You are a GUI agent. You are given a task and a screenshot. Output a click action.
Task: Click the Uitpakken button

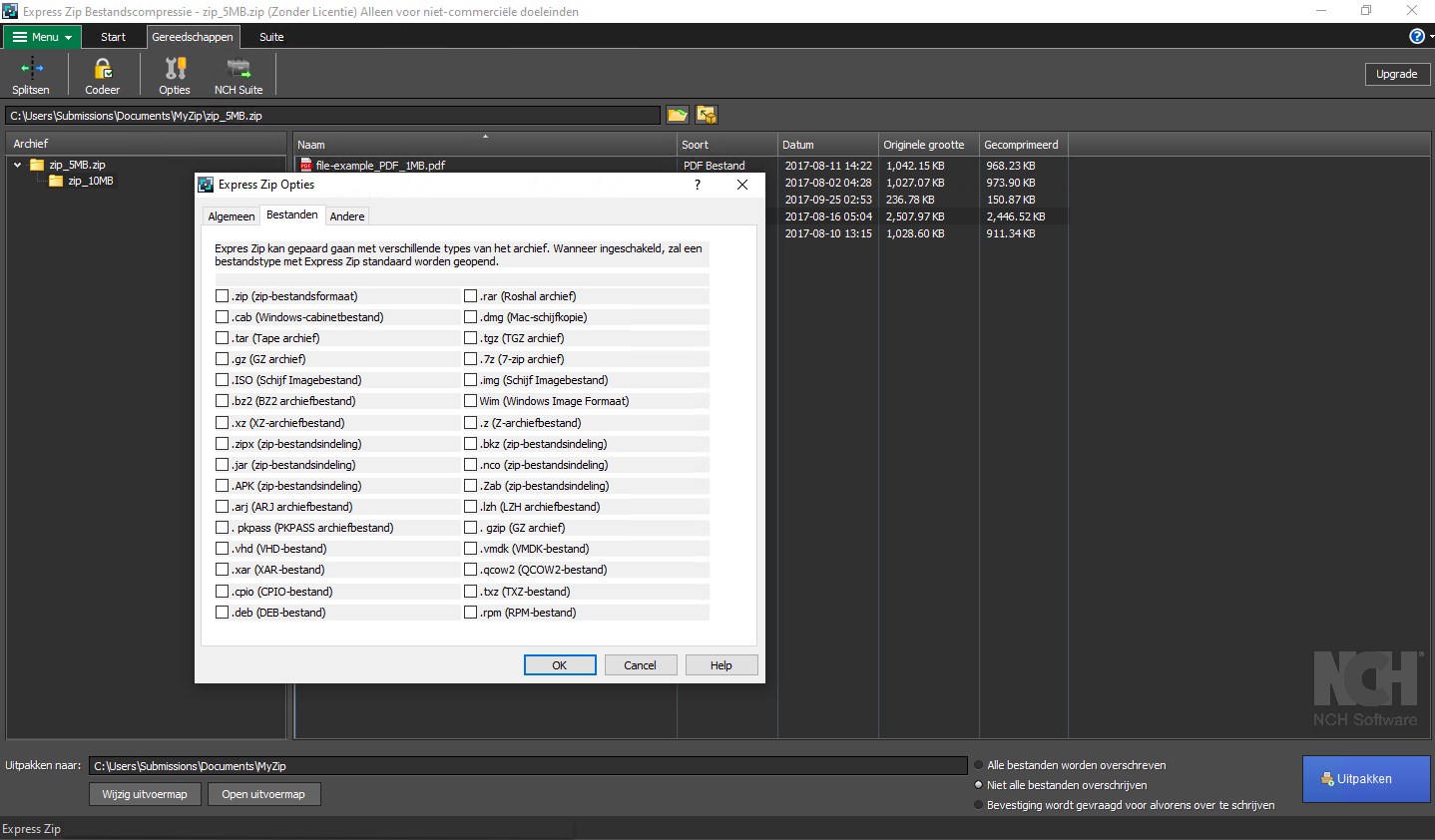click(x=1366, y=779)
